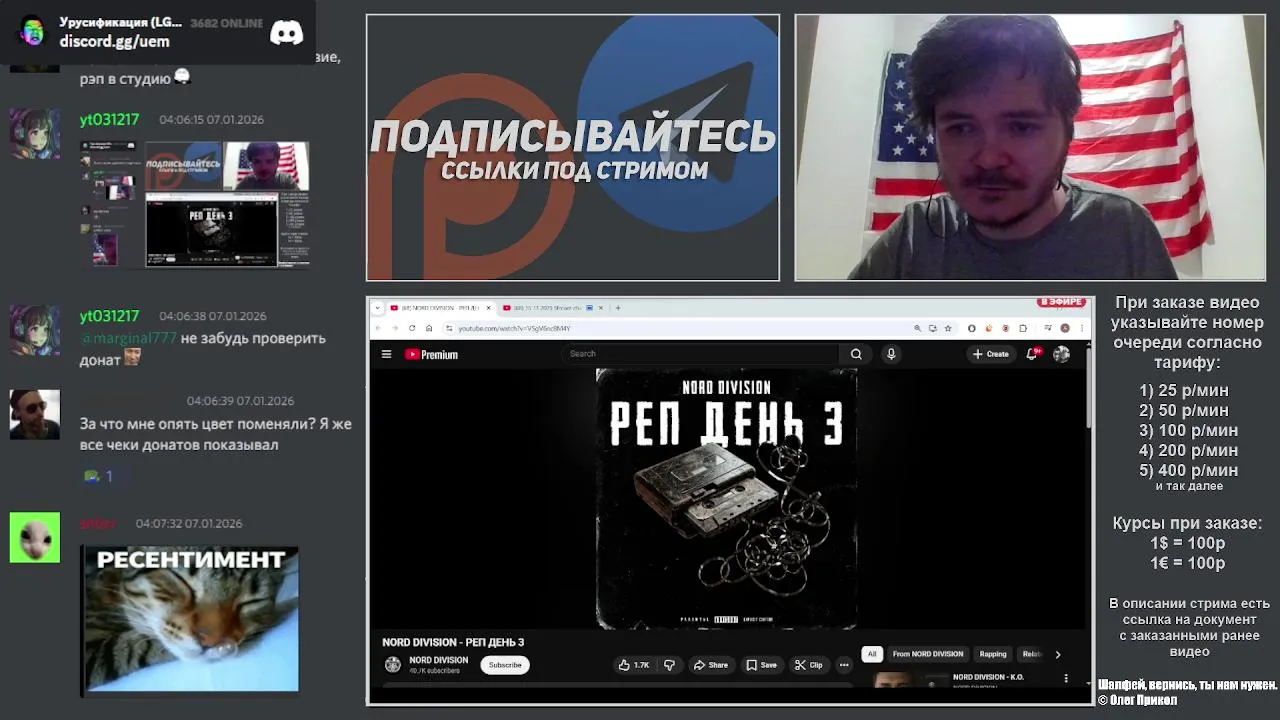This screenshot has height=720, width=1280.
Task: Click the YouTube search magnifier button
Action: tap(856, 354)
